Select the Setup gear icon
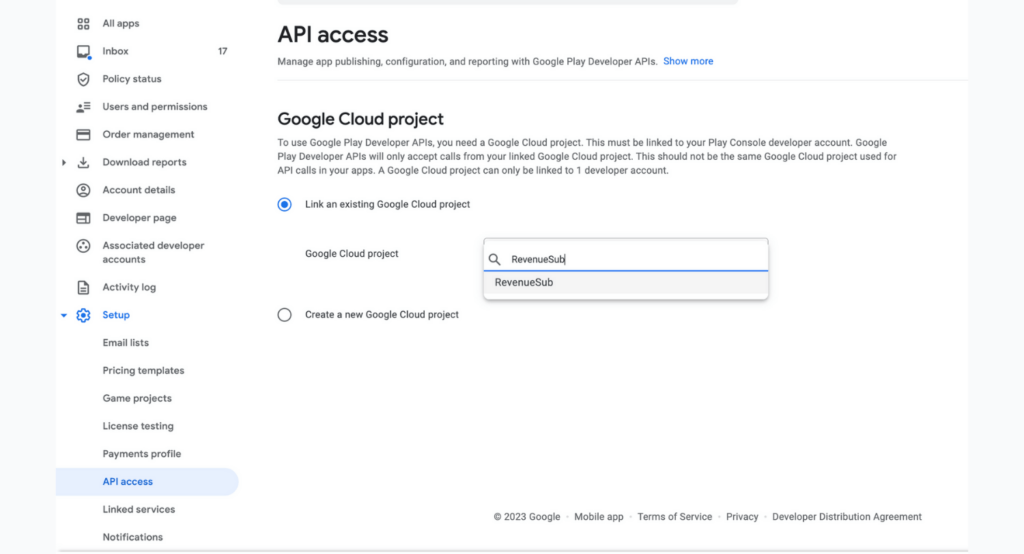This screenshot has height=554, width=1024. tap(83, 315)
